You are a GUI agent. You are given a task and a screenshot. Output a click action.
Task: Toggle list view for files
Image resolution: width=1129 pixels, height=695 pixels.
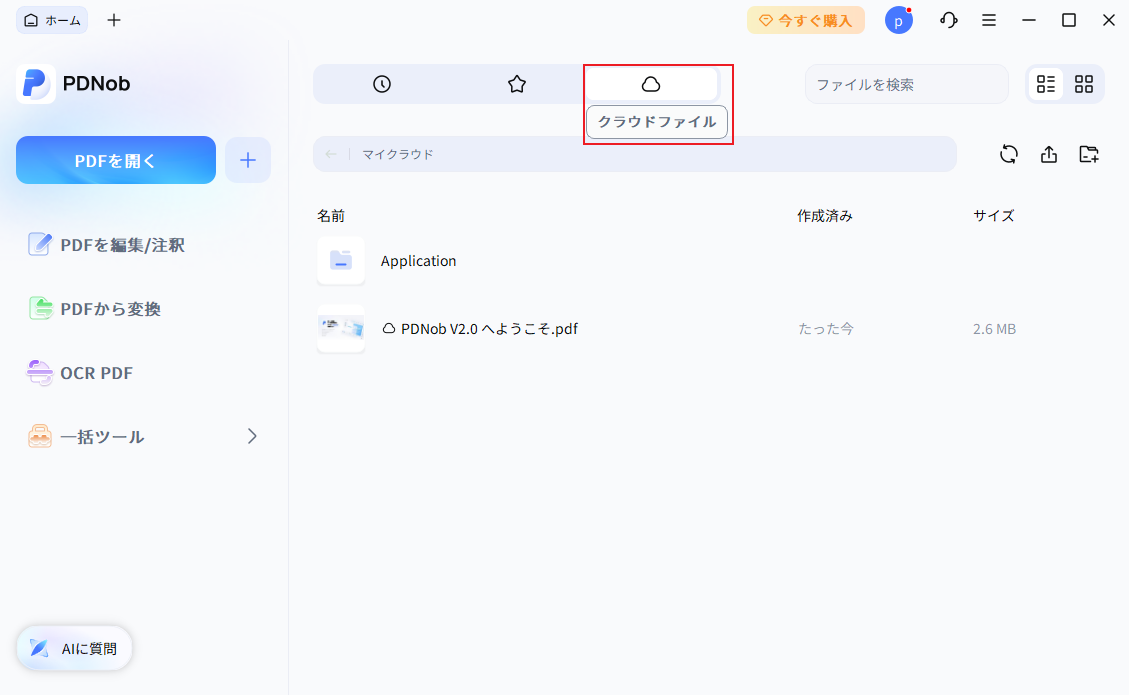pos(1047,84)
